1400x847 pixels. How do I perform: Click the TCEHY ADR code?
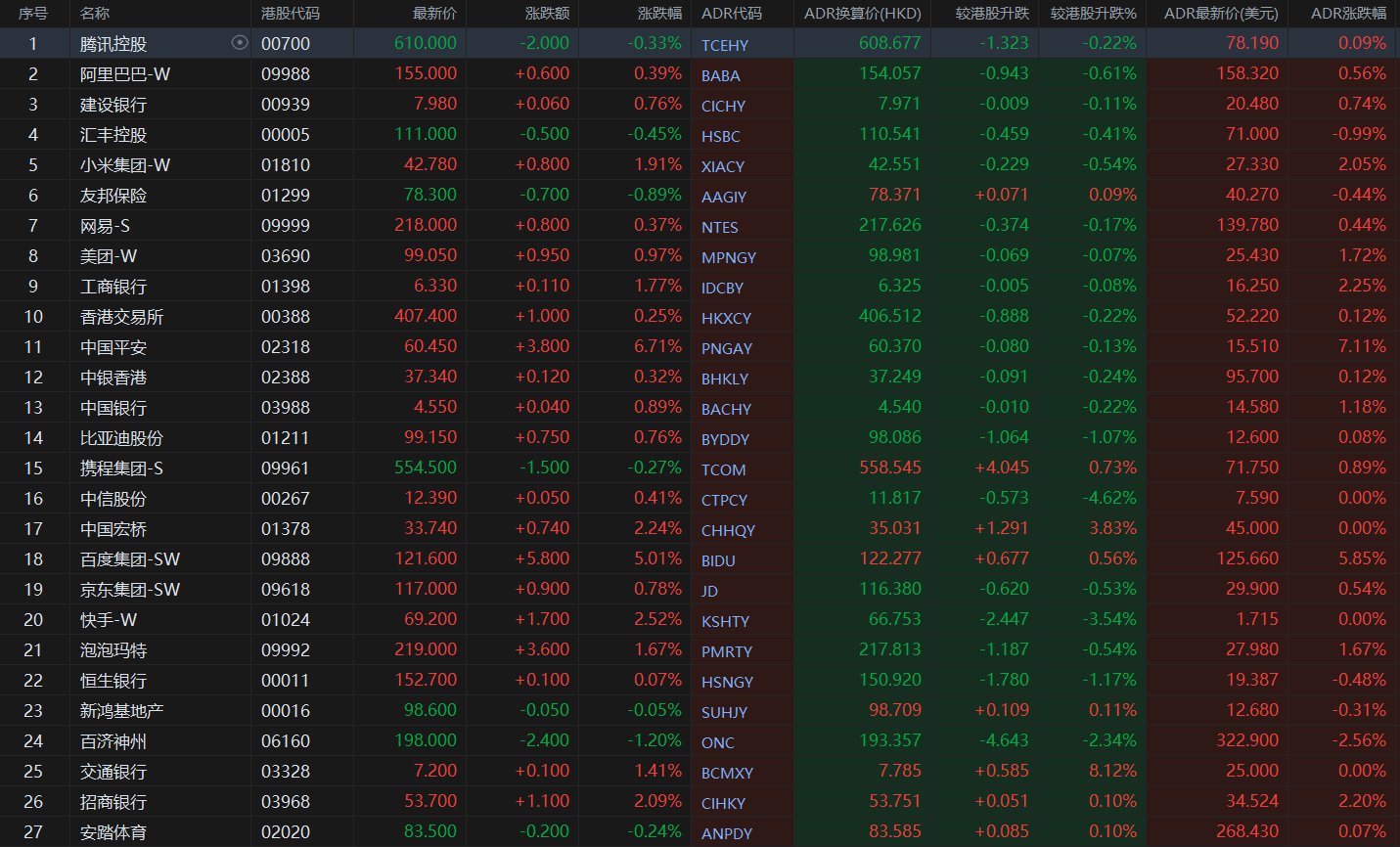click(x=724, y=45)
